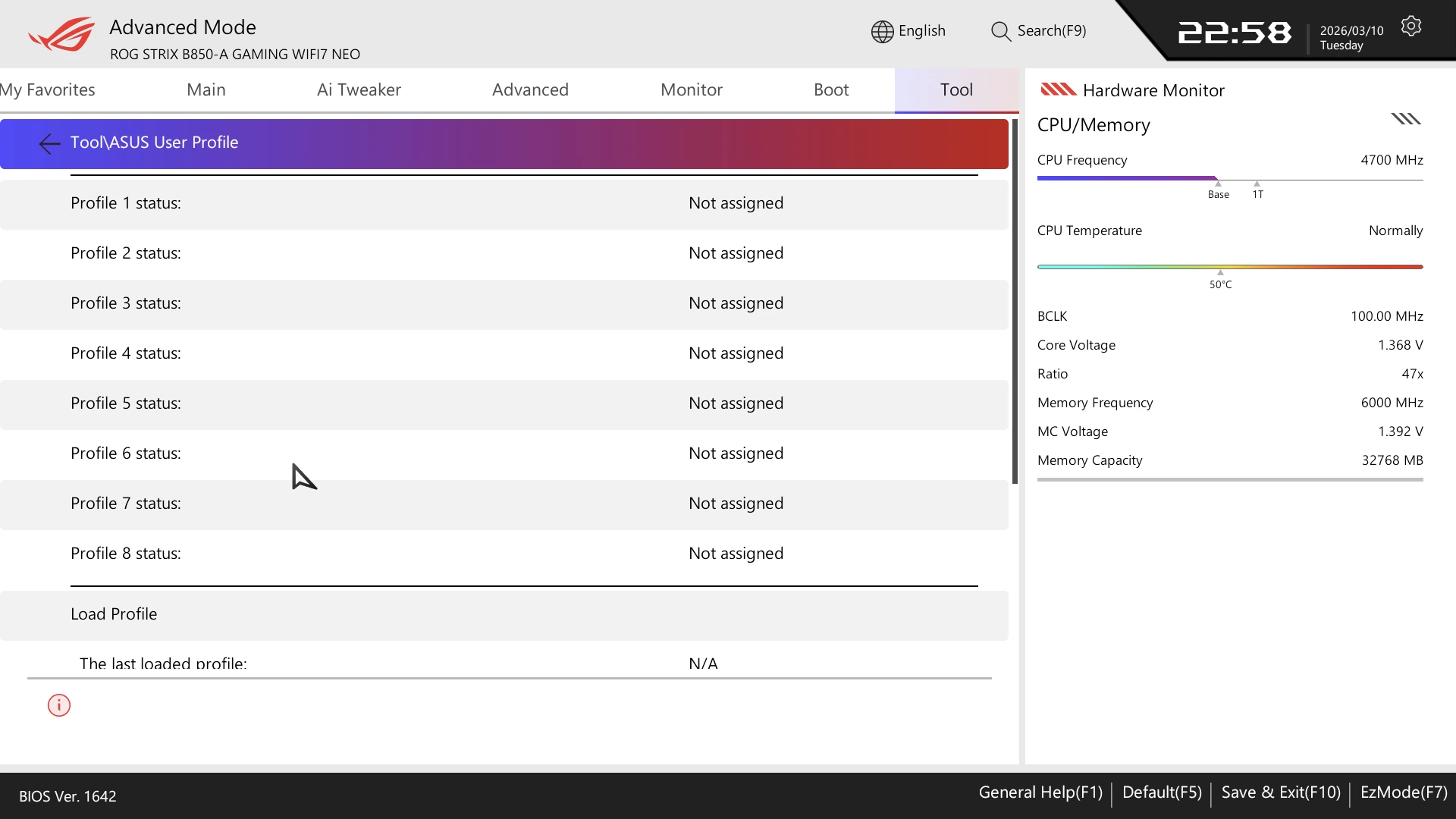Click the magnifier search icon
This screenshot has height=819, width=1456.
1000,31
